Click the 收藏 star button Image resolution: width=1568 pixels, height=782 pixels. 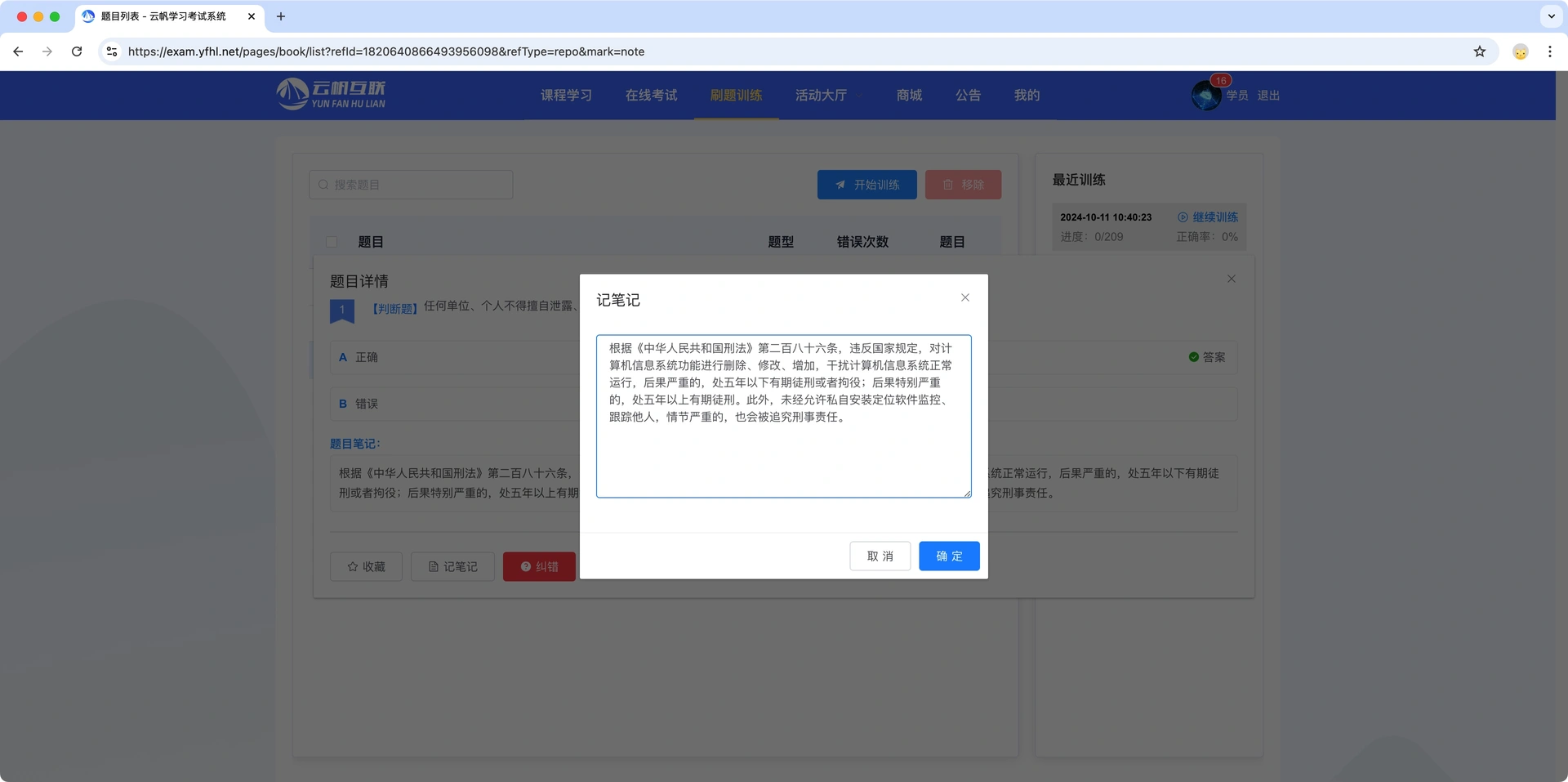[x=366, y=566]
